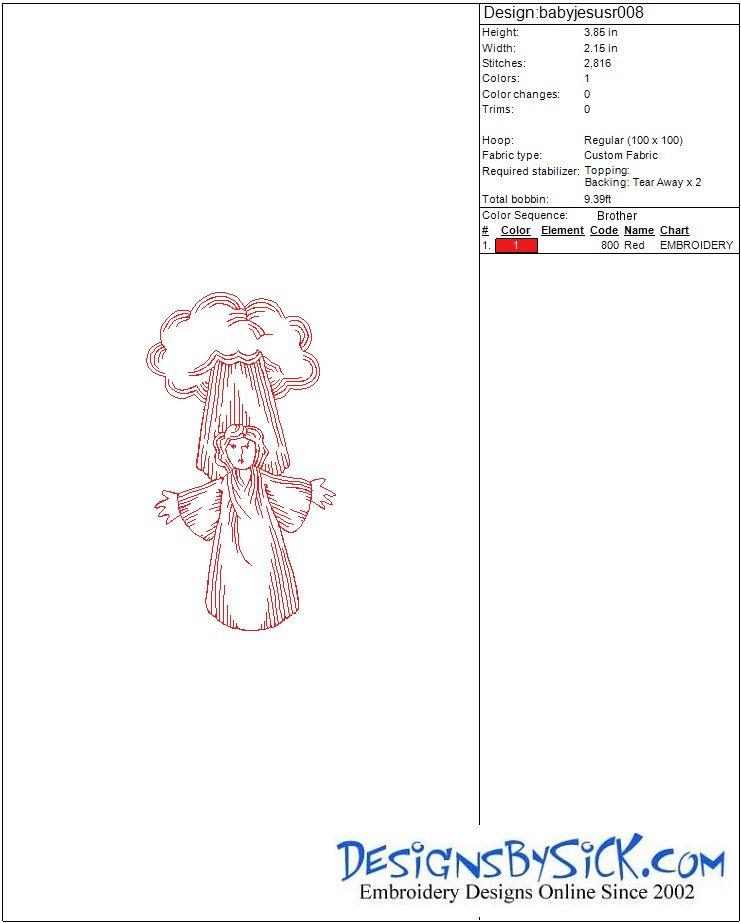Select the Backing: Tear Away x 2 text
The width and height of the screenshot is (741, 923).
click(642, 183)
